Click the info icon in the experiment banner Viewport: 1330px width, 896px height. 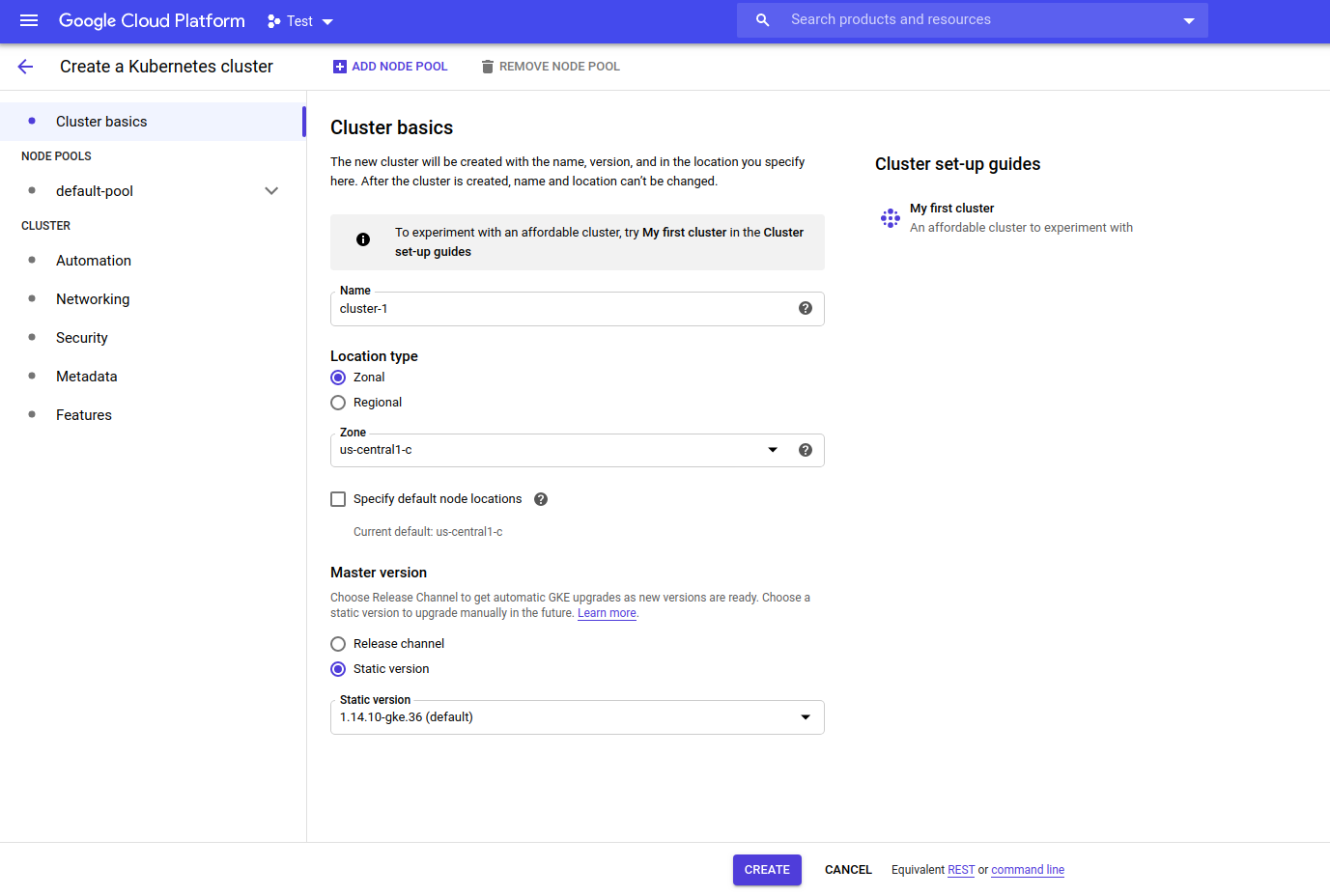tap(363, 239)
